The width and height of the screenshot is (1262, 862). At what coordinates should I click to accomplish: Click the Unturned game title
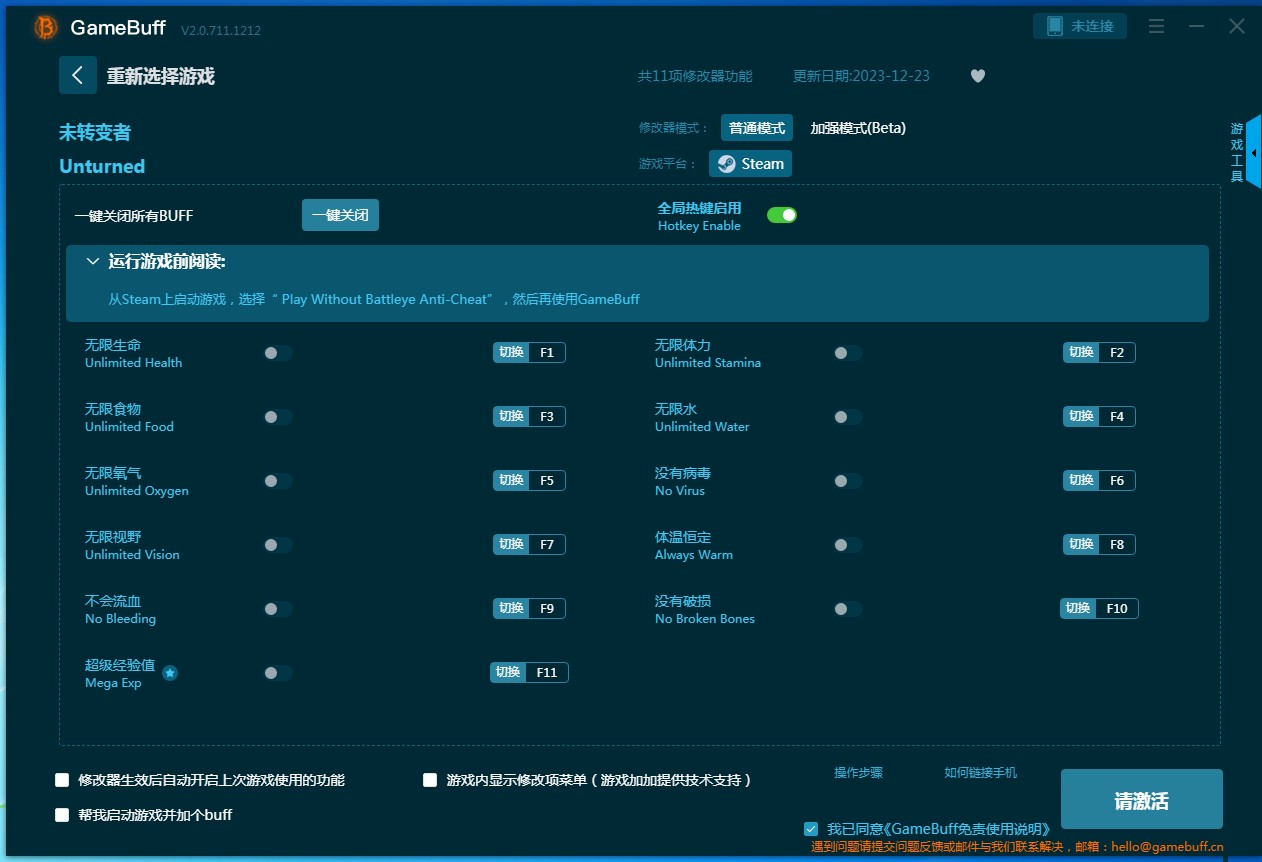(x=102, y=166)
